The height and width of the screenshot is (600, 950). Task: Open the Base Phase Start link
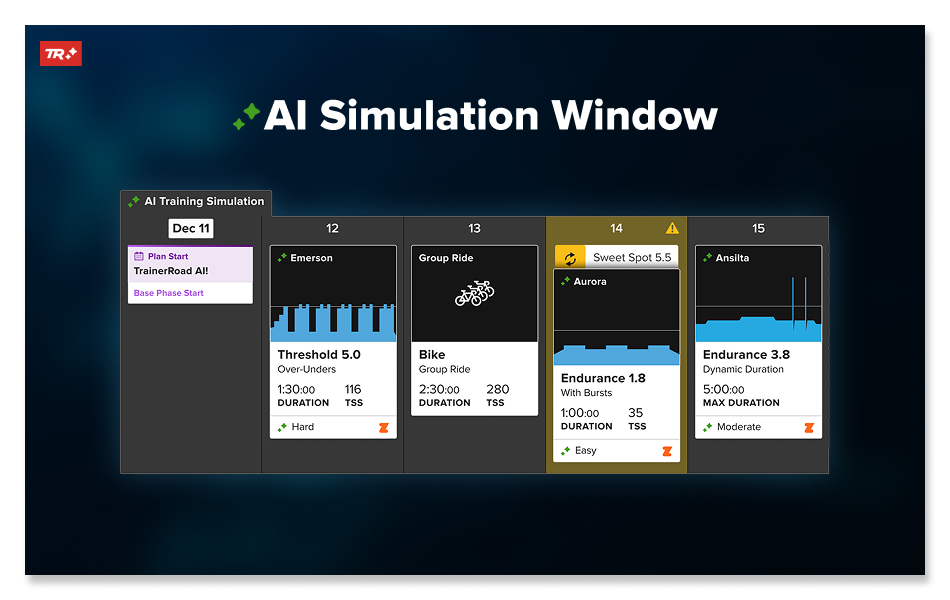[x=169, y=293]
